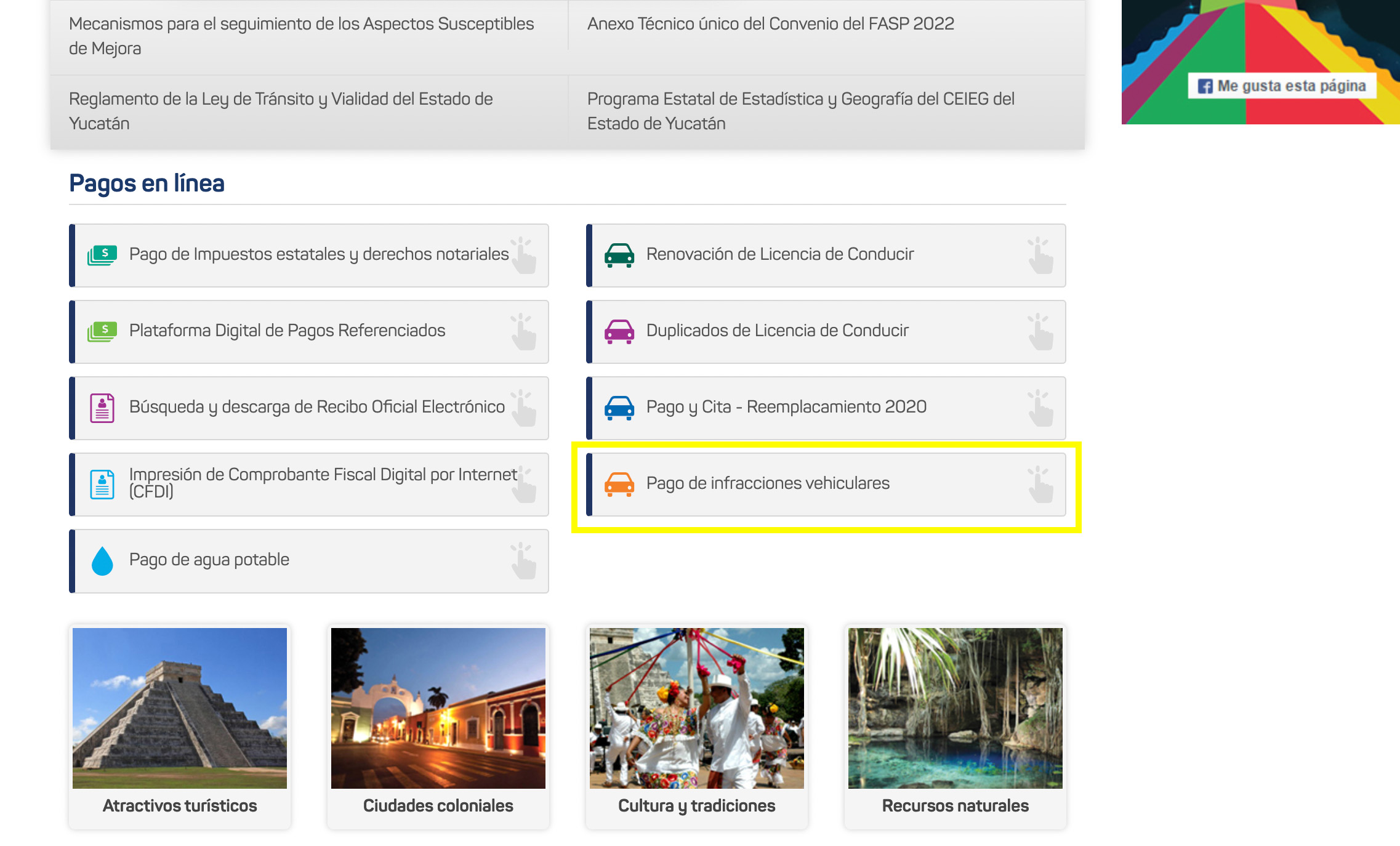
Task: Click the Atractivos turísticos pyramid thumbnail
Action: click(180, 708)
